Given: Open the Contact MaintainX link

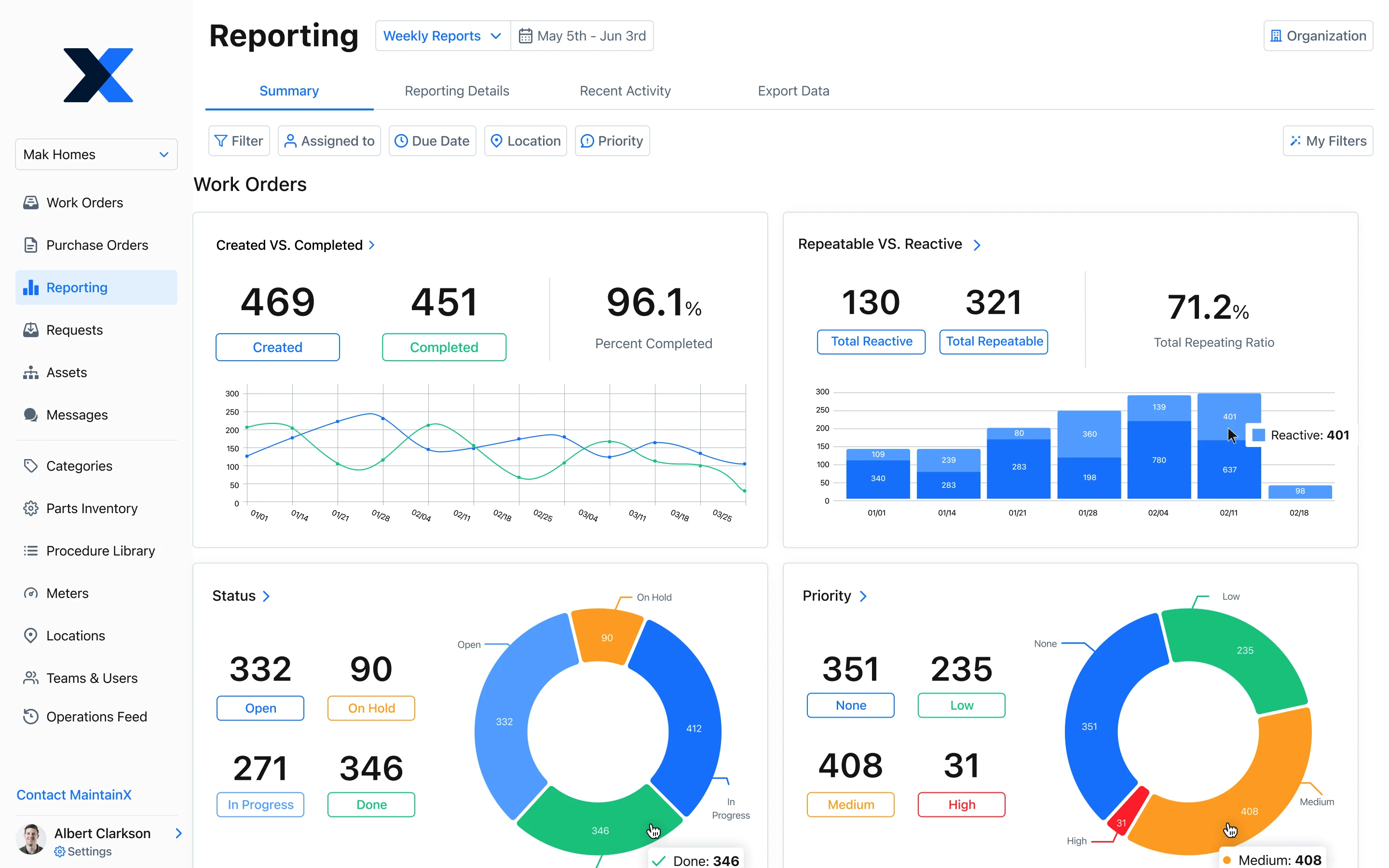Looking at the screenshot, I should [x=74, y=795].
